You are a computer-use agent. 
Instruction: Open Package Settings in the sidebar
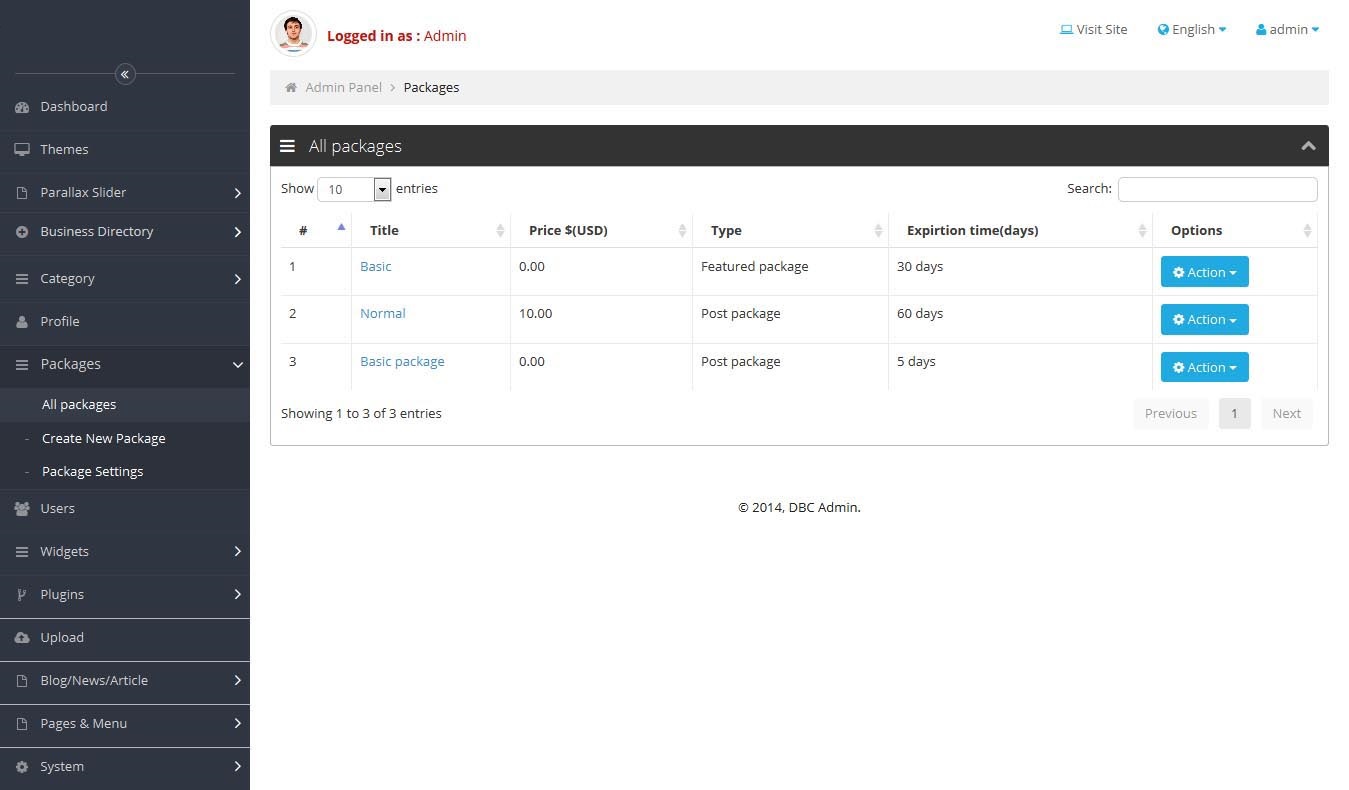(x=93, y=472)
